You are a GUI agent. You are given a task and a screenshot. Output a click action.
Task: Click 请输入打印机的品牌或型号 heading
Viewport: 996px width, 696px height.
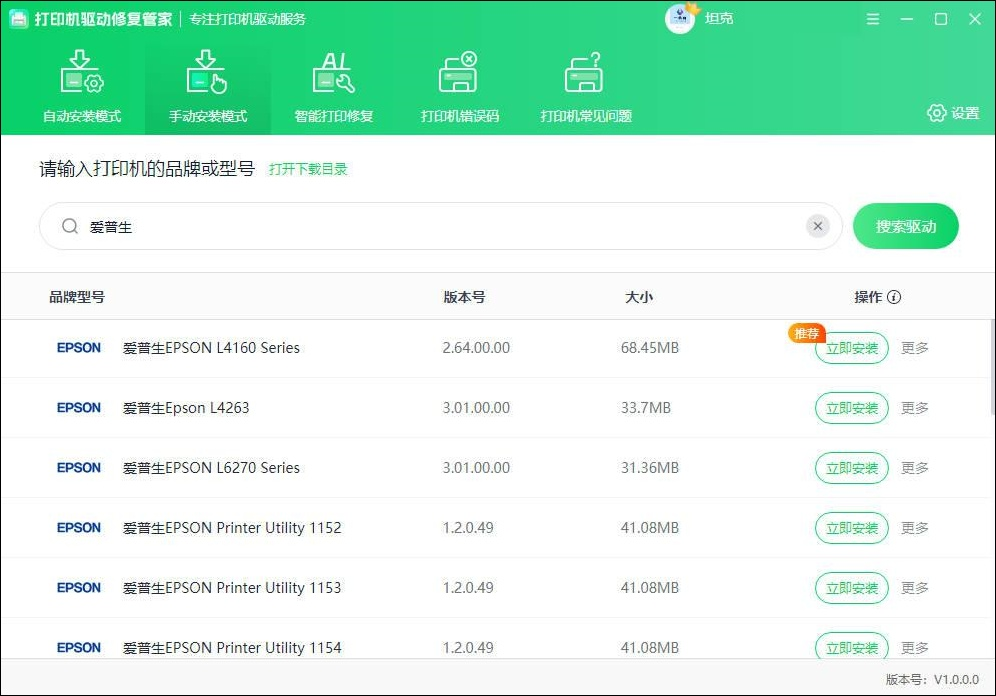click(x=147, y=169)
